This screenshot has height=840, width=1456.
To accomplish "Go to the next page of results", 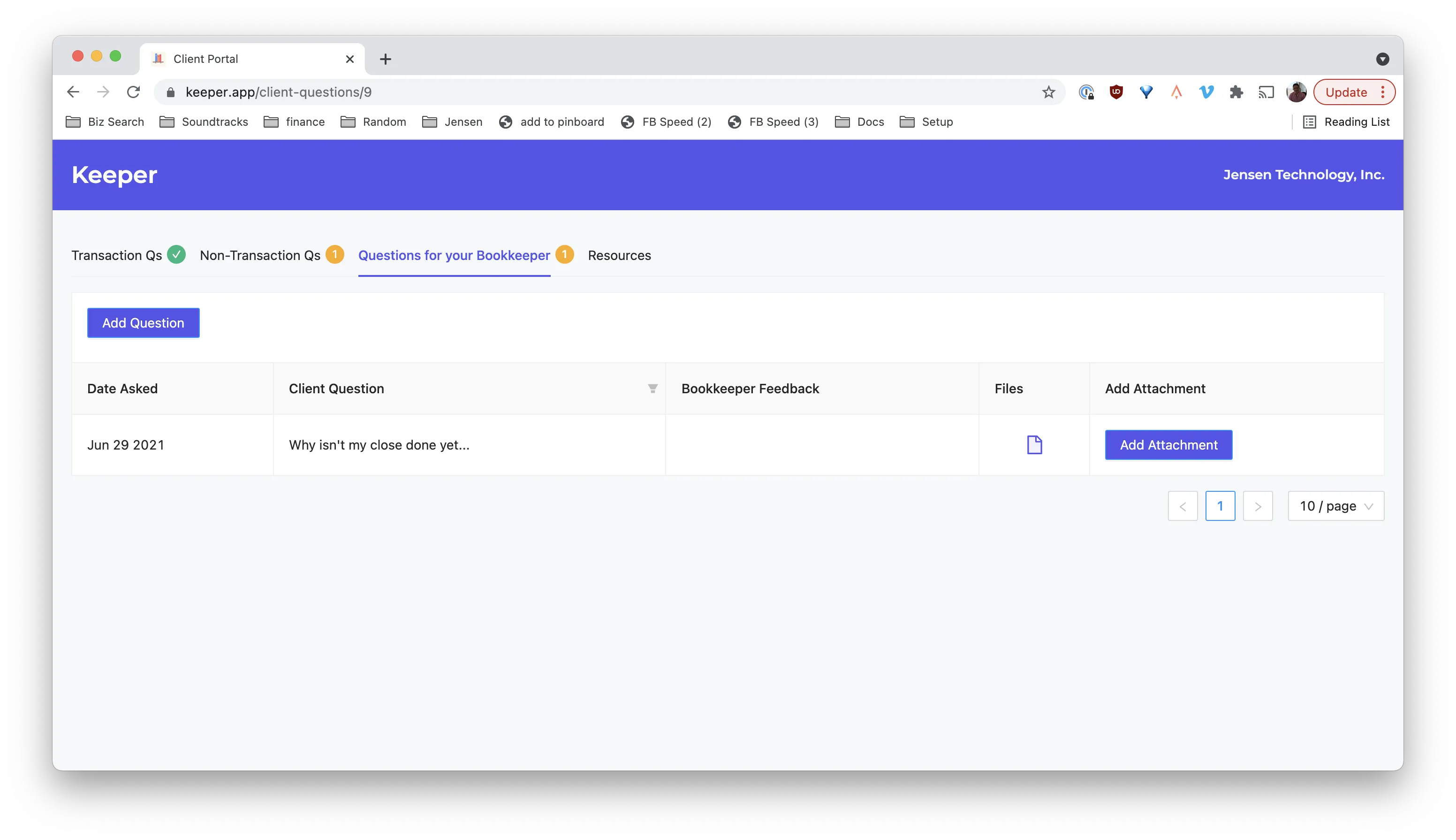I will tap(1258, 506).
